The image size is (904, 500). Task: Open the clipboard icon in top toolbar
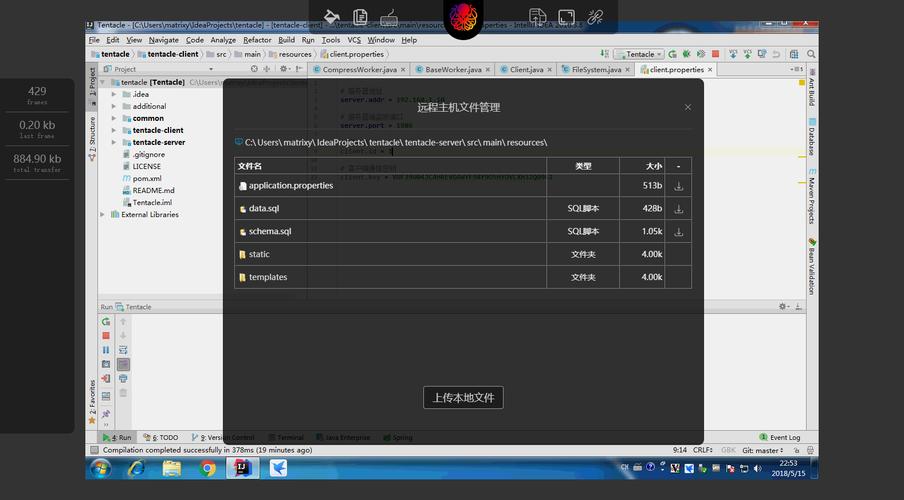(x=360, y=17)
